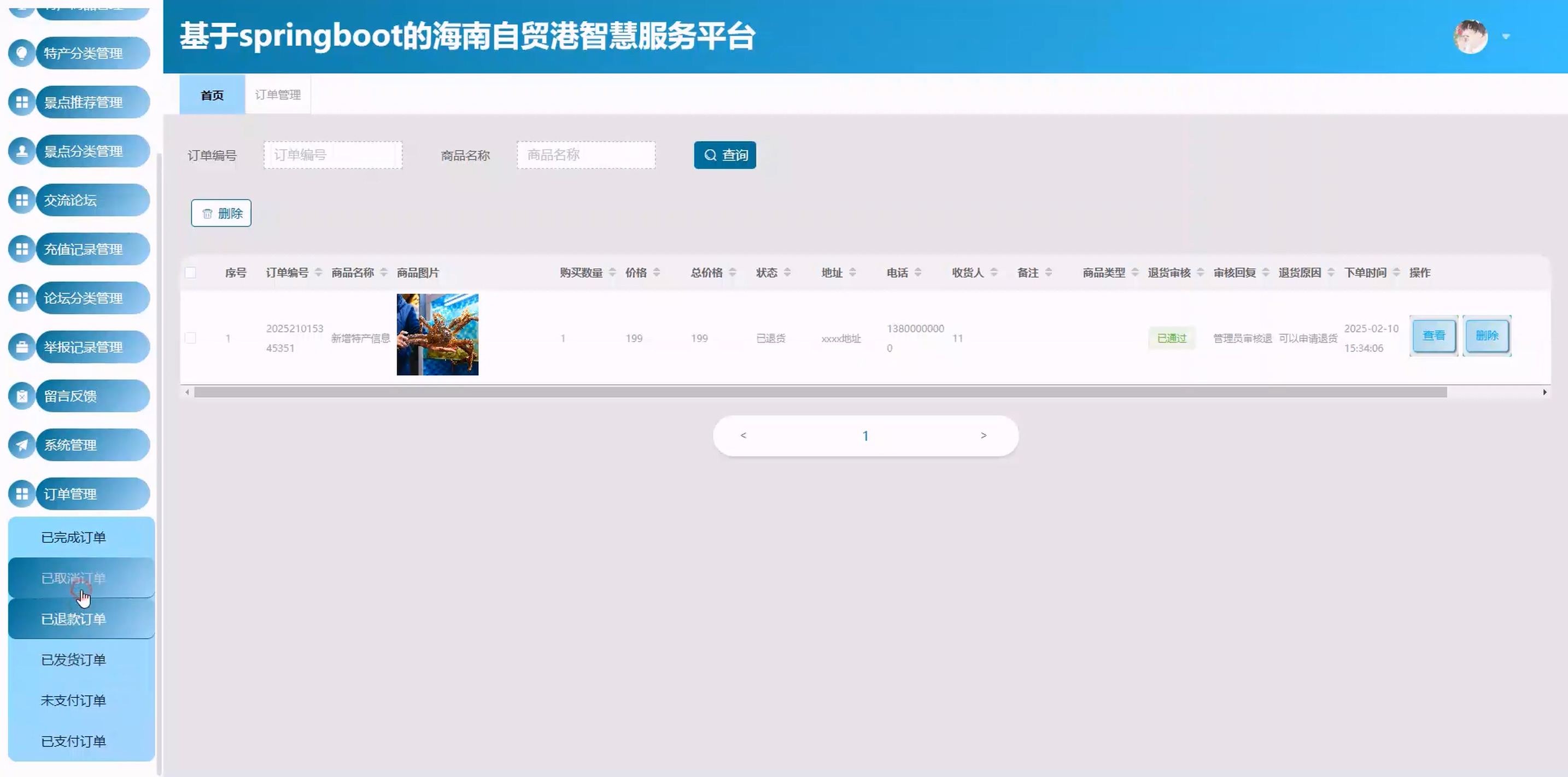Click the grid icon beside 景点推荐管理
This screenshot has width=1568, height=777.
[x=22, y=102]
